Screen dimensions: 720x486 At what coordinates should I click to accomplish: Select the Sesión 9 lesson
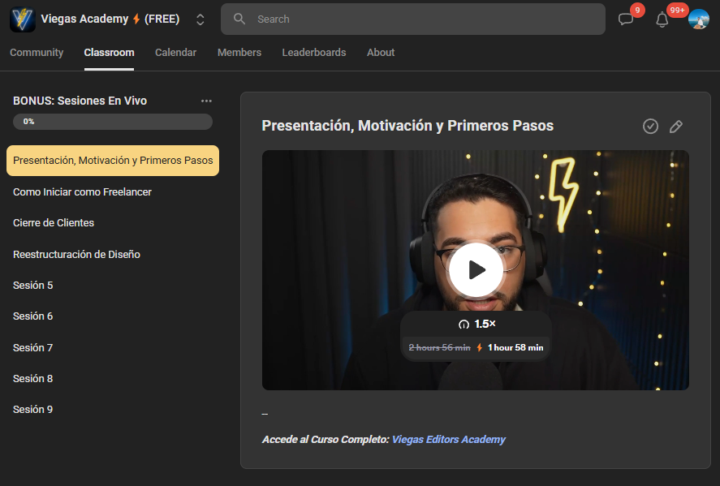pyautogui.click(x=33, y=409)
